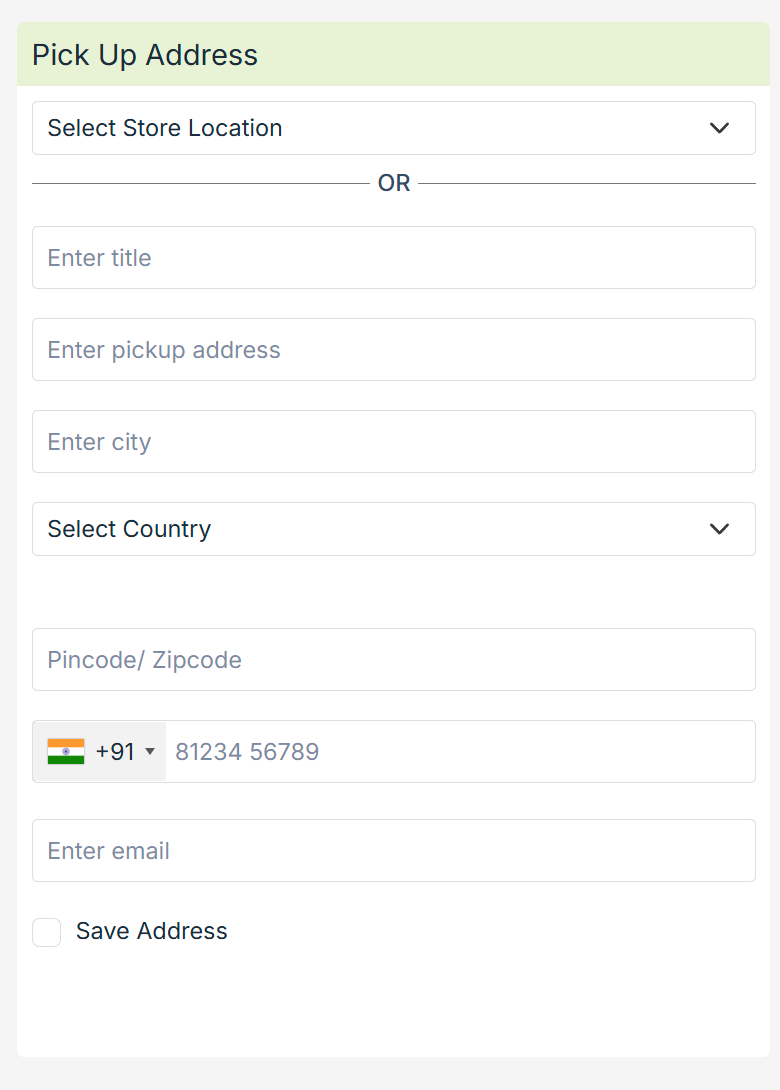Screen dimensions: 780x1090
Task: Select the Enter city input
Action: click(393, 442)
